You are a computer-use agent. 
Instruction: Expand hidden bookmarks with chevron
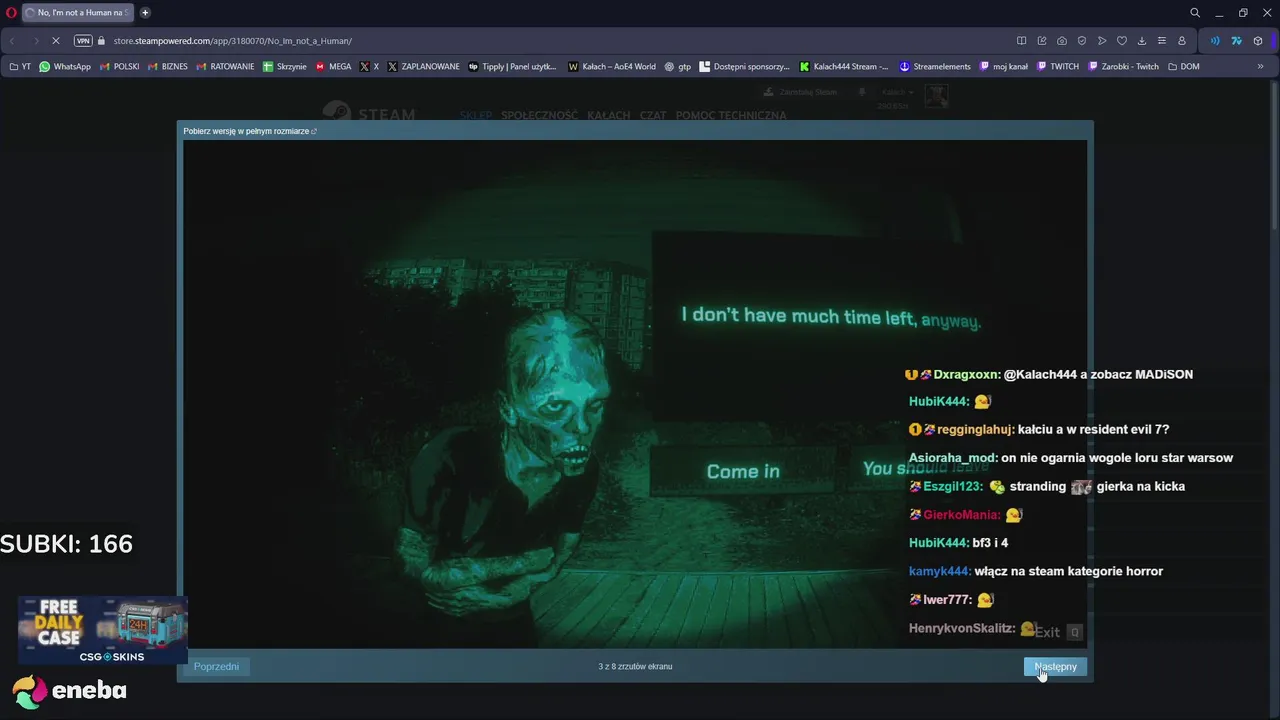pos(1260,66)
